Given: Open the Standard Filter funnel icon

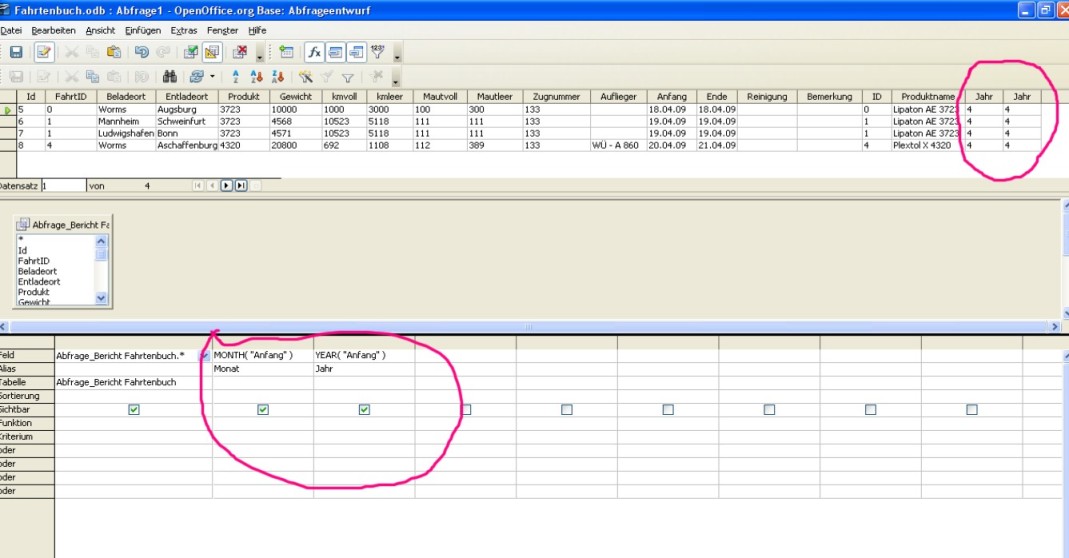Looking at the screenshot, I should coord(348,77).
